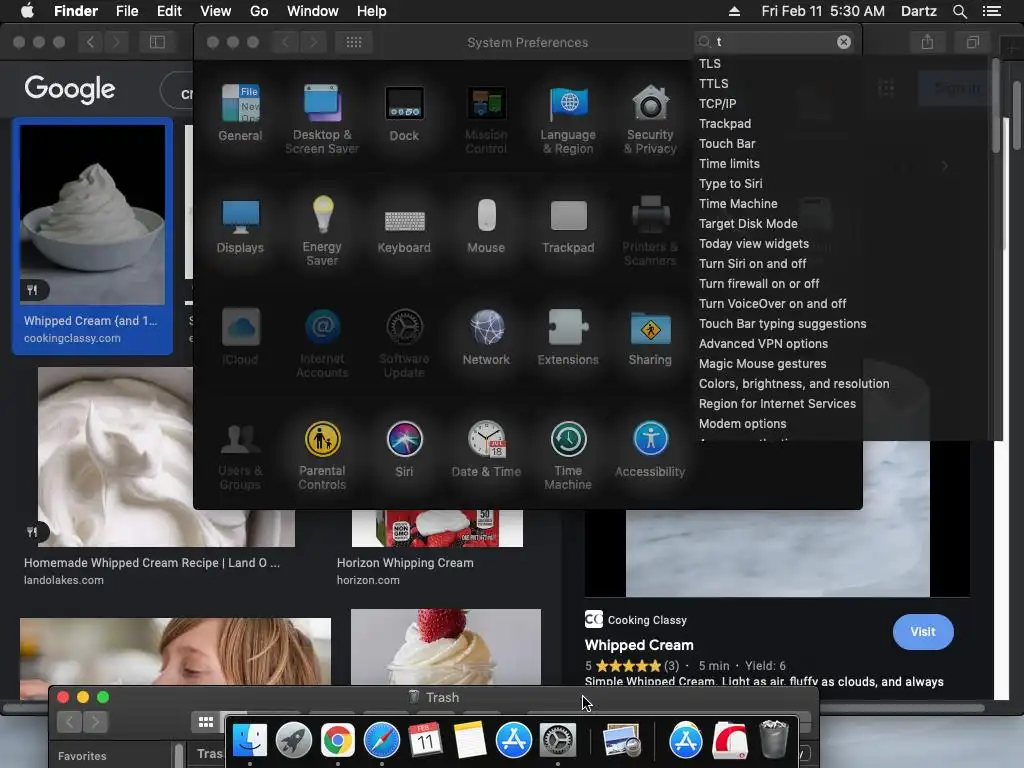
Task: Open the Displays preference pane
Action: click(240, 225)
